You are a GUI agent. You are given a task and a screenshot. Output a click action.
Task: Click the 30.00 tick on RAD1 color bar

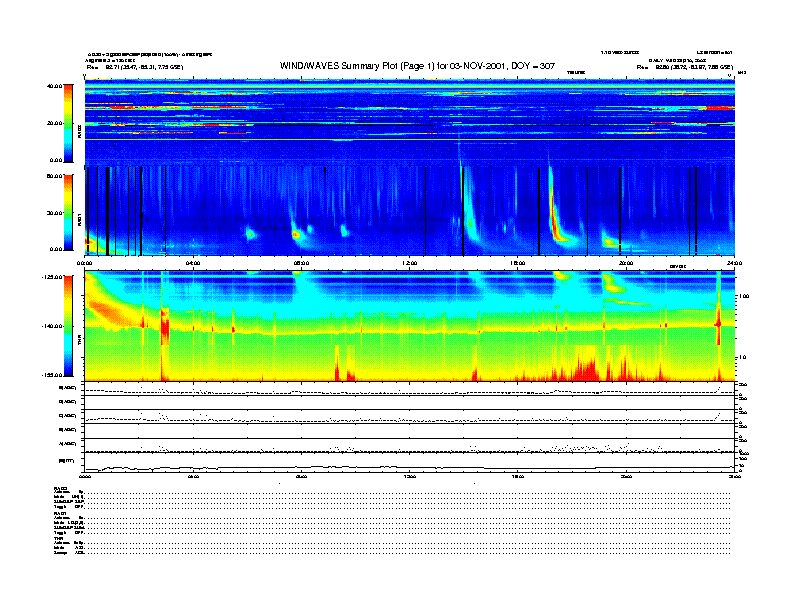coord(54,213)
